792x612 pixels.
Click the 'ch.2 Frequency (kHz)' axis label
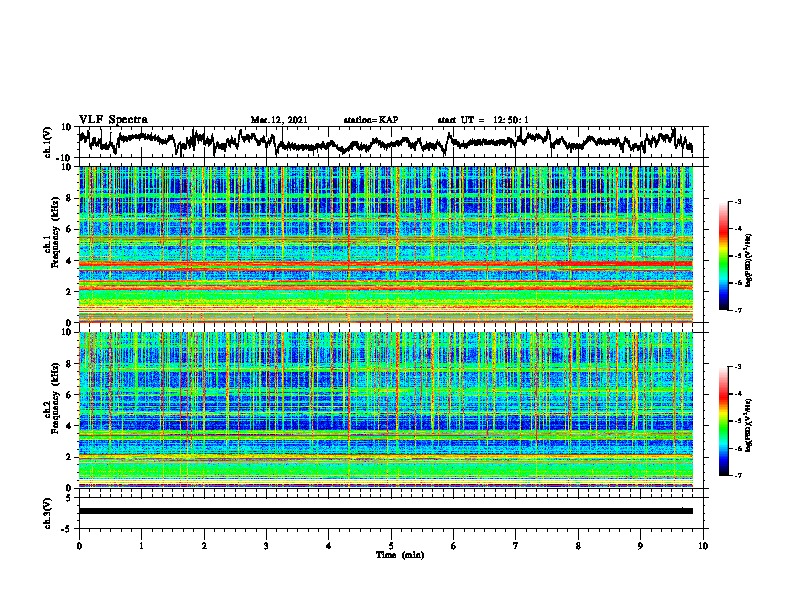(52, 398)
